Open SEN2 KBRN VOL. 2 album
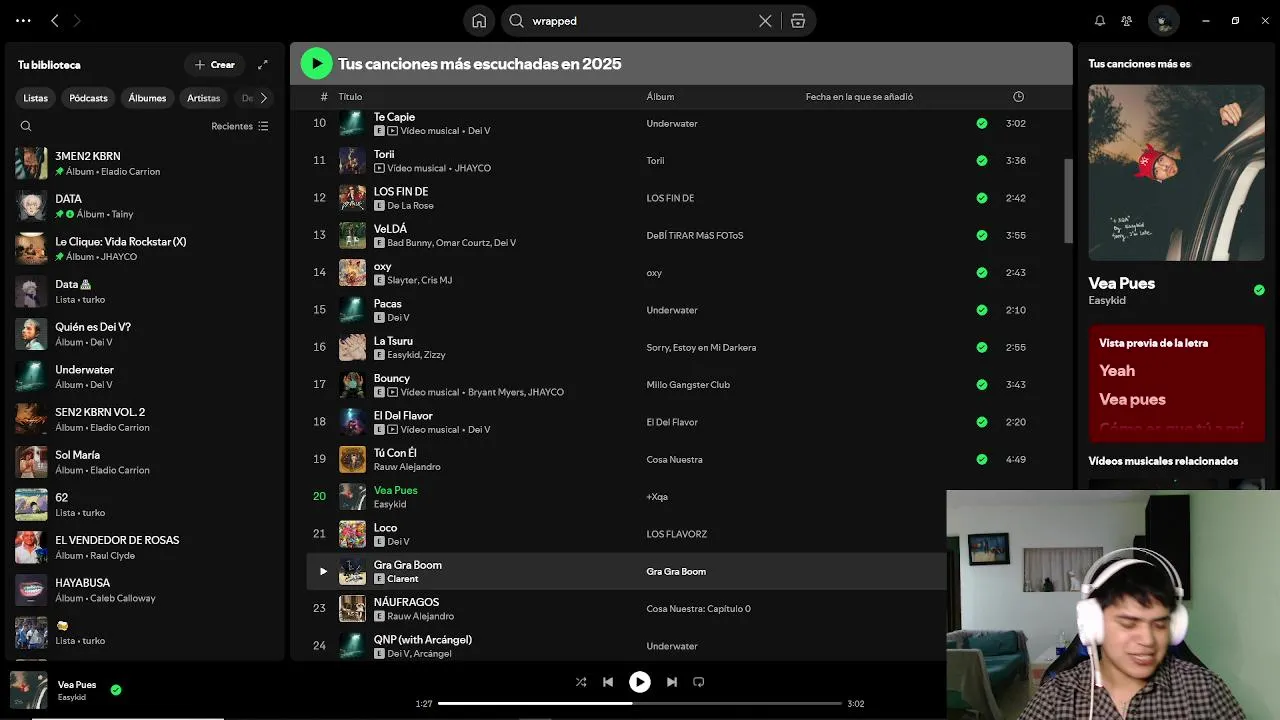 [145, 419]
